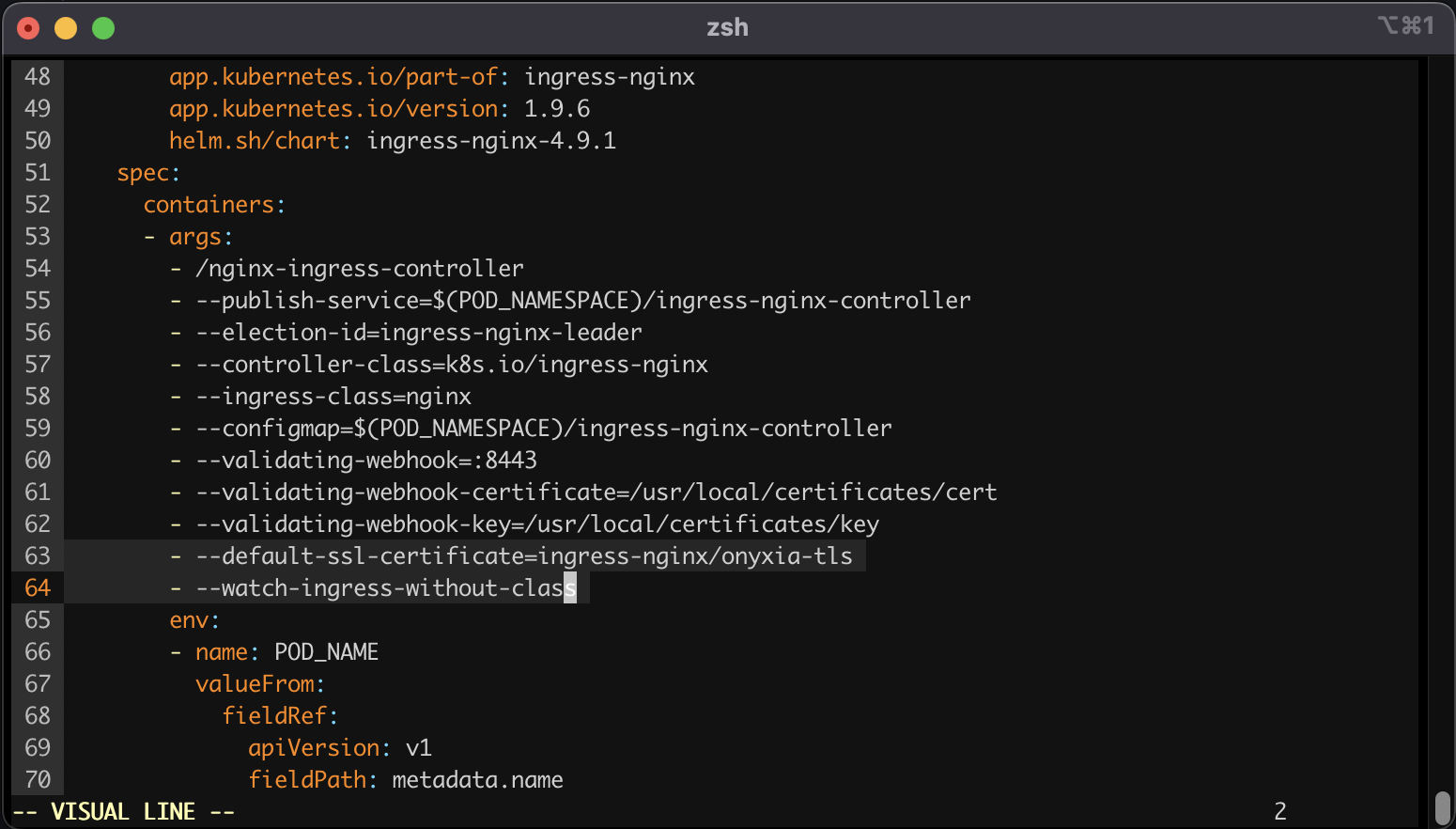1456x829 pixels.
Task: Click the --validating-webhook=:8443 argument
Action: point(366,461)
